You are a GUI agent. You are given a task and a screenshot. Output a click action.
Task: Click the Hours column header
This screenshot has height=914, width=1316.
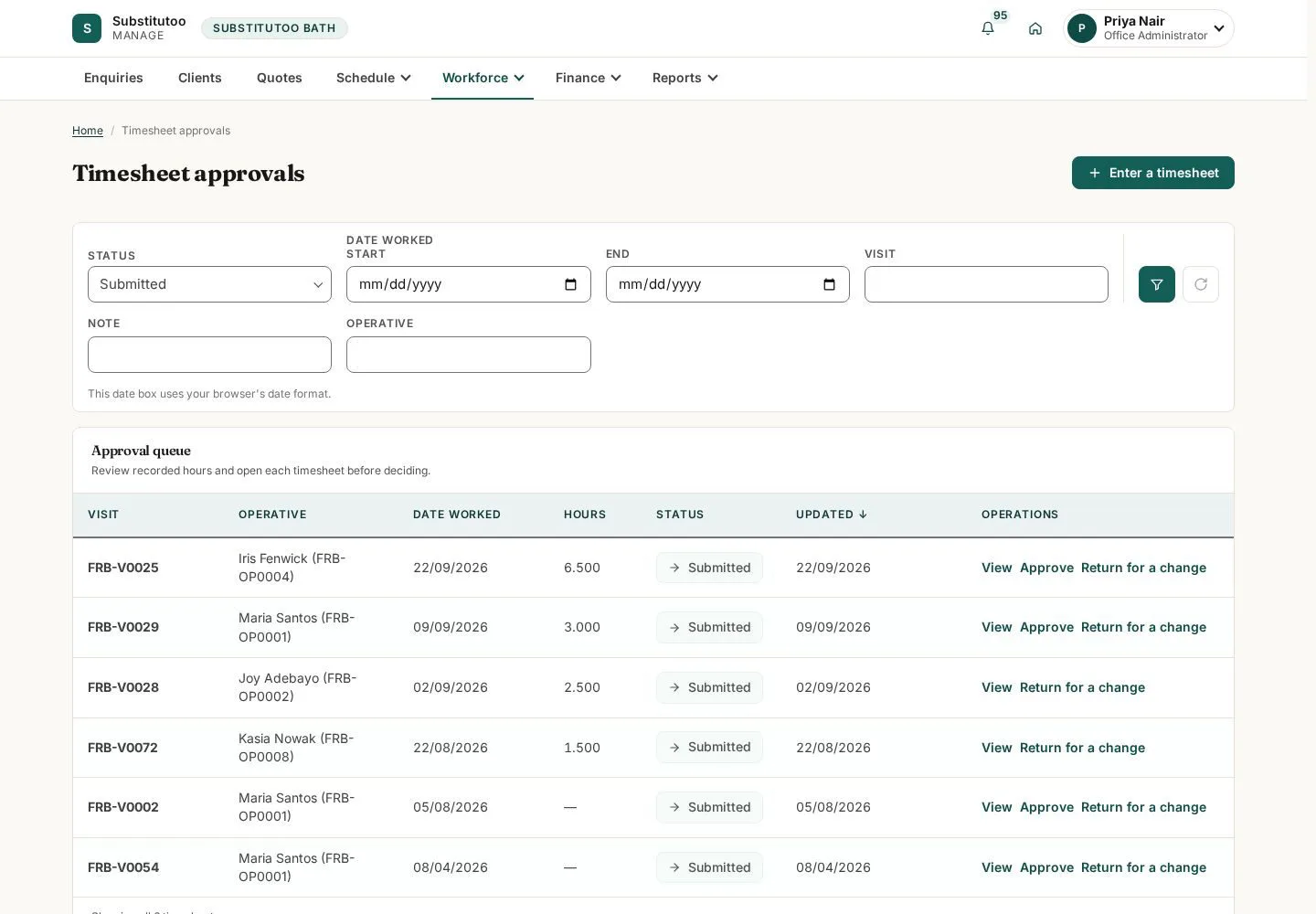pos(585,515)
